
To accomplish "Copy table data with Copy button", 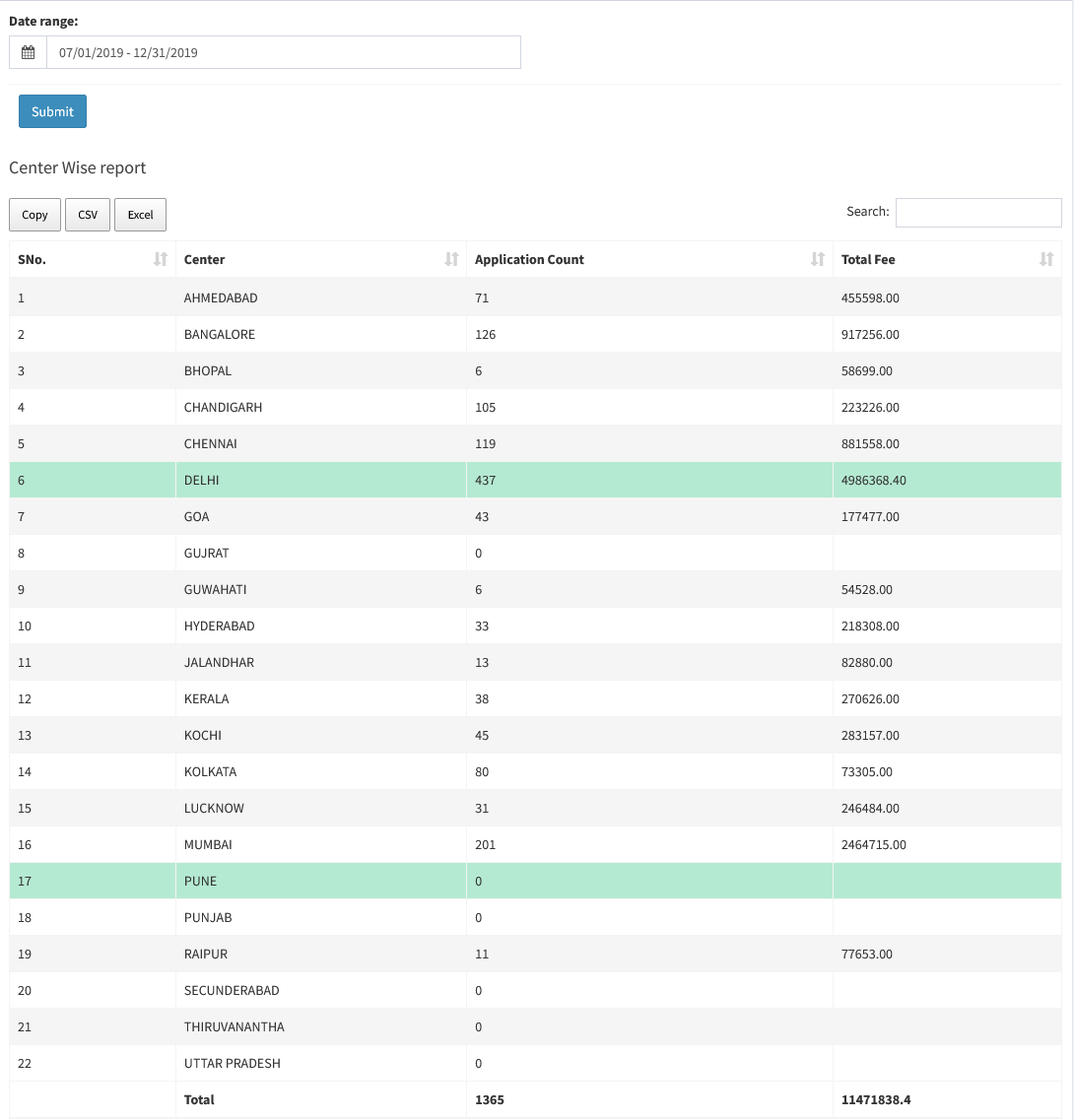I will click(34, 215).
